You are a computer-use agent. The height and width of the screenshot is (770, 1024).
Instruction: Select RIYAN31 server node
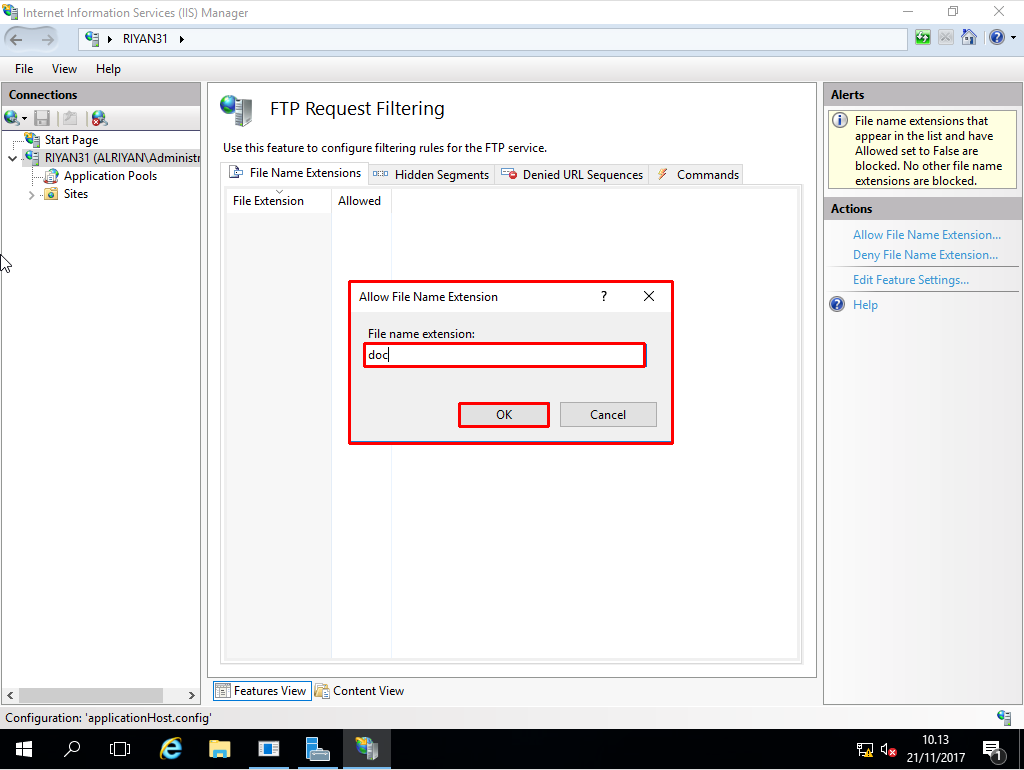[x=121, y=157]
